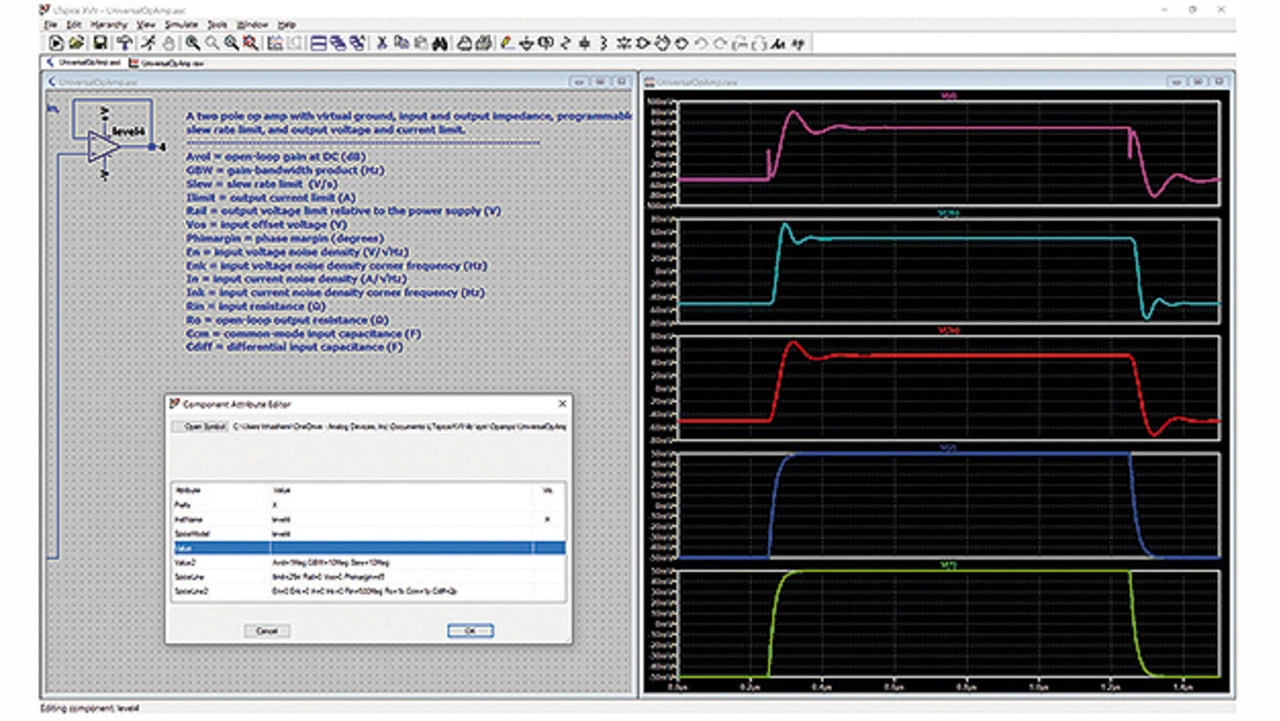Open the Hierarchy menu
Viewport: 1280px width, 721px height.
coord(109,24)
